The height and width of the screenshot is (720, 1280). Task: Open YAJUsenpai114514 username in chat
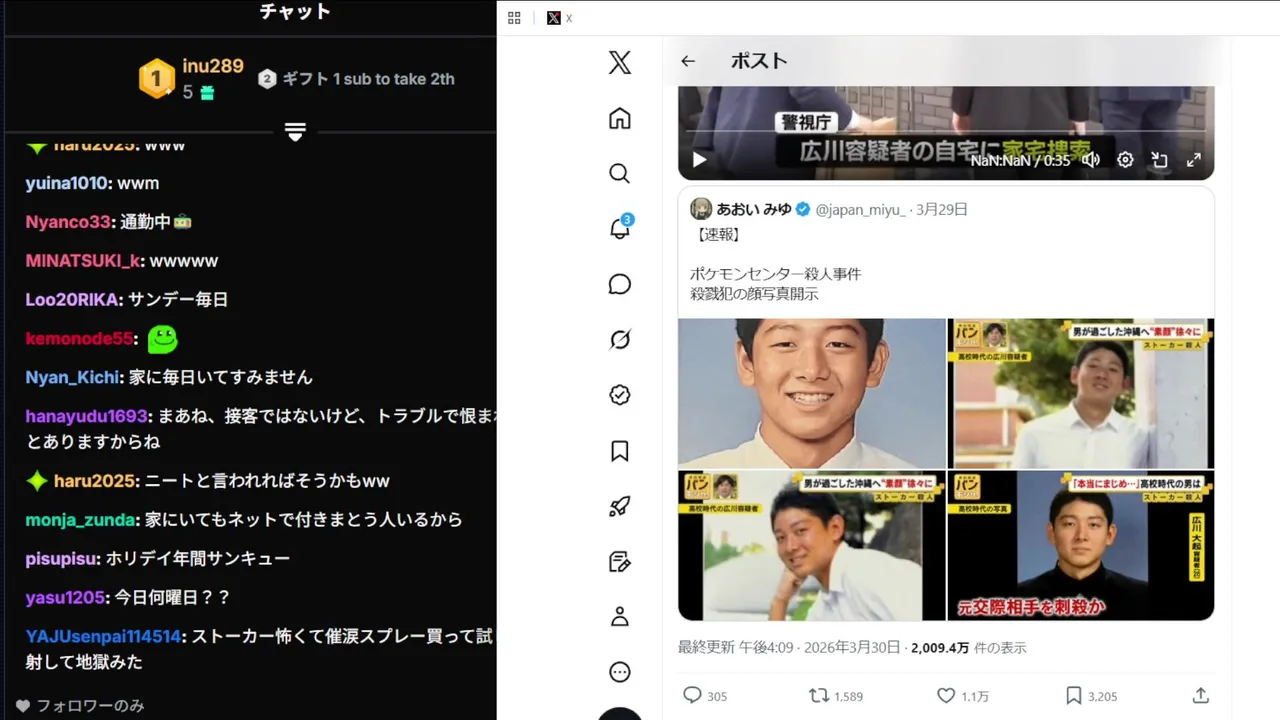[103, 636]
